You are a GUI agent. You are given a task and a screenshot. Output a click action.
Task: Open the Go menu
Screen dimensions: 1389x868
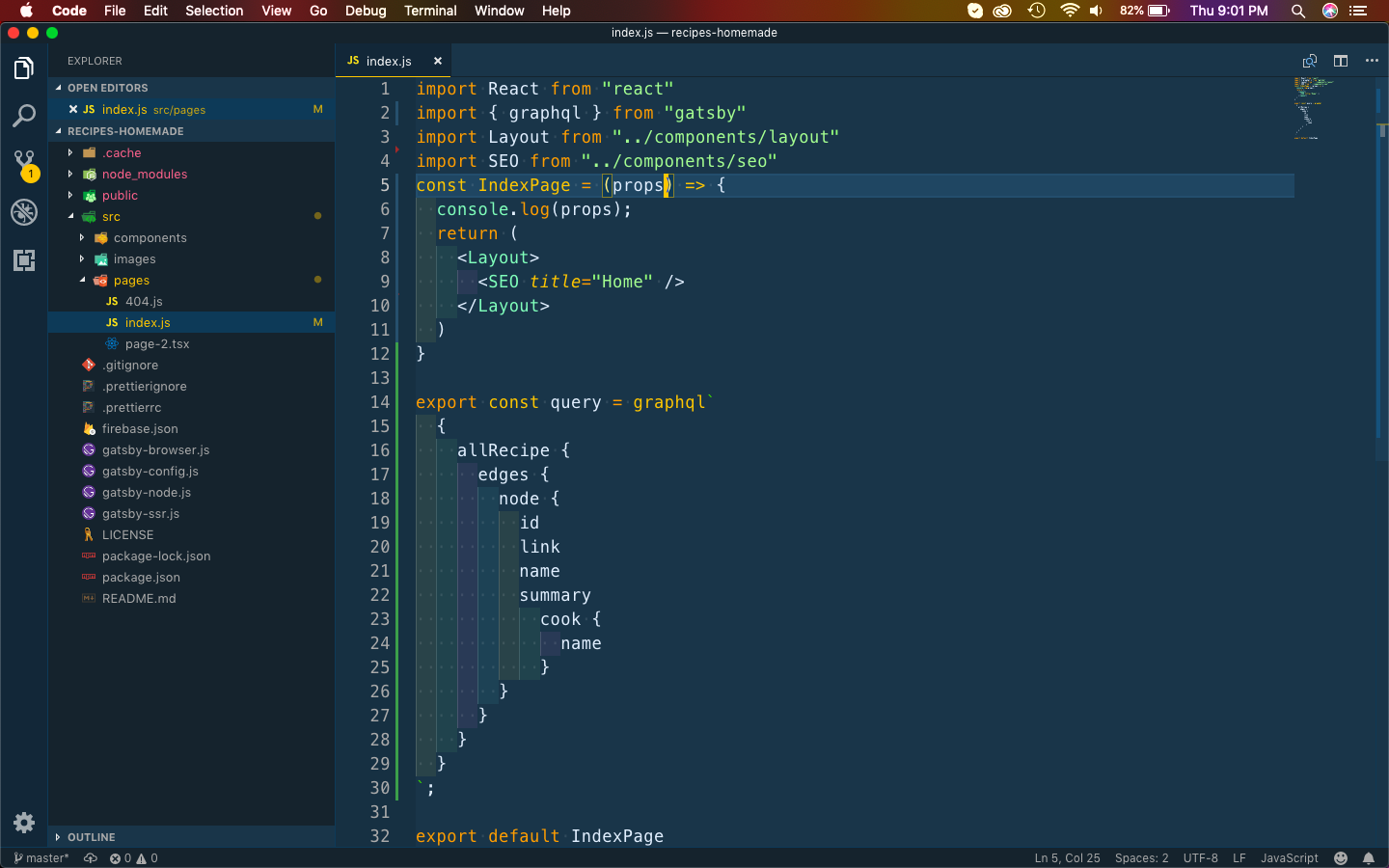click(x=318, y=11)
